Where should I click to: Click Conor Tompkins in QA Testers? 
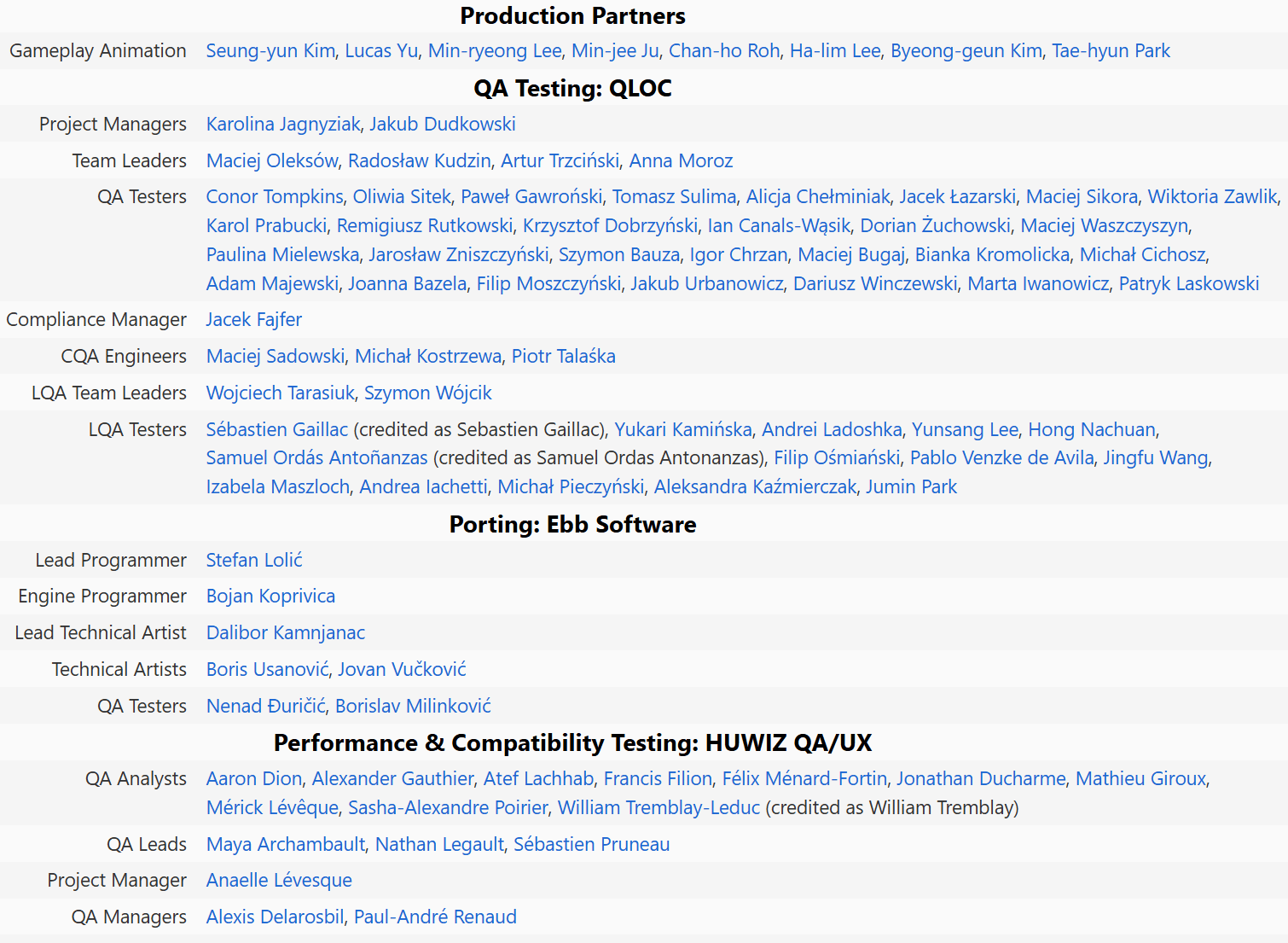(275, 197)
